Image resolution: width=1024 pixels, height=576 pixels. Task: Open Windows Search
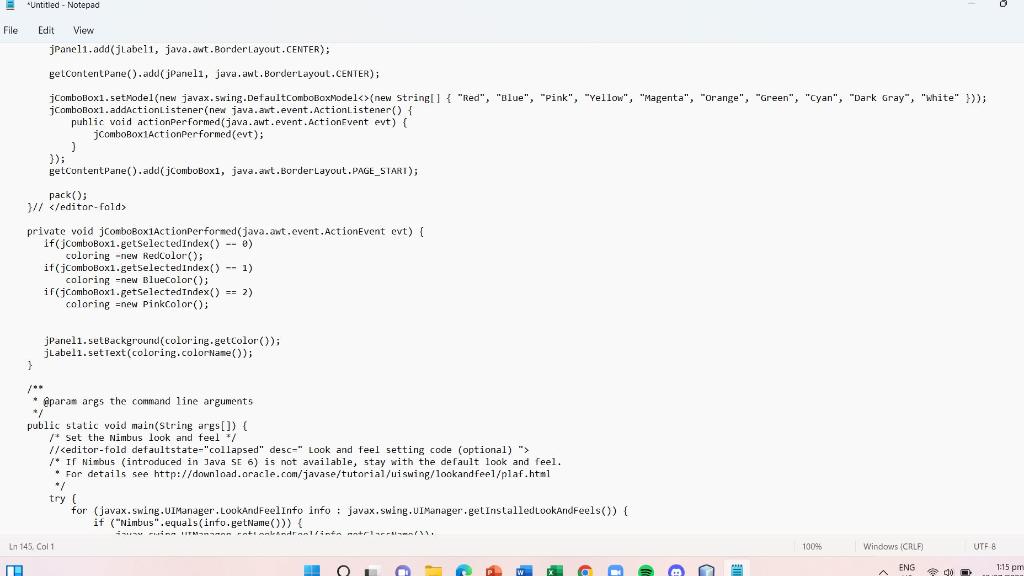[x=343, y=569]
